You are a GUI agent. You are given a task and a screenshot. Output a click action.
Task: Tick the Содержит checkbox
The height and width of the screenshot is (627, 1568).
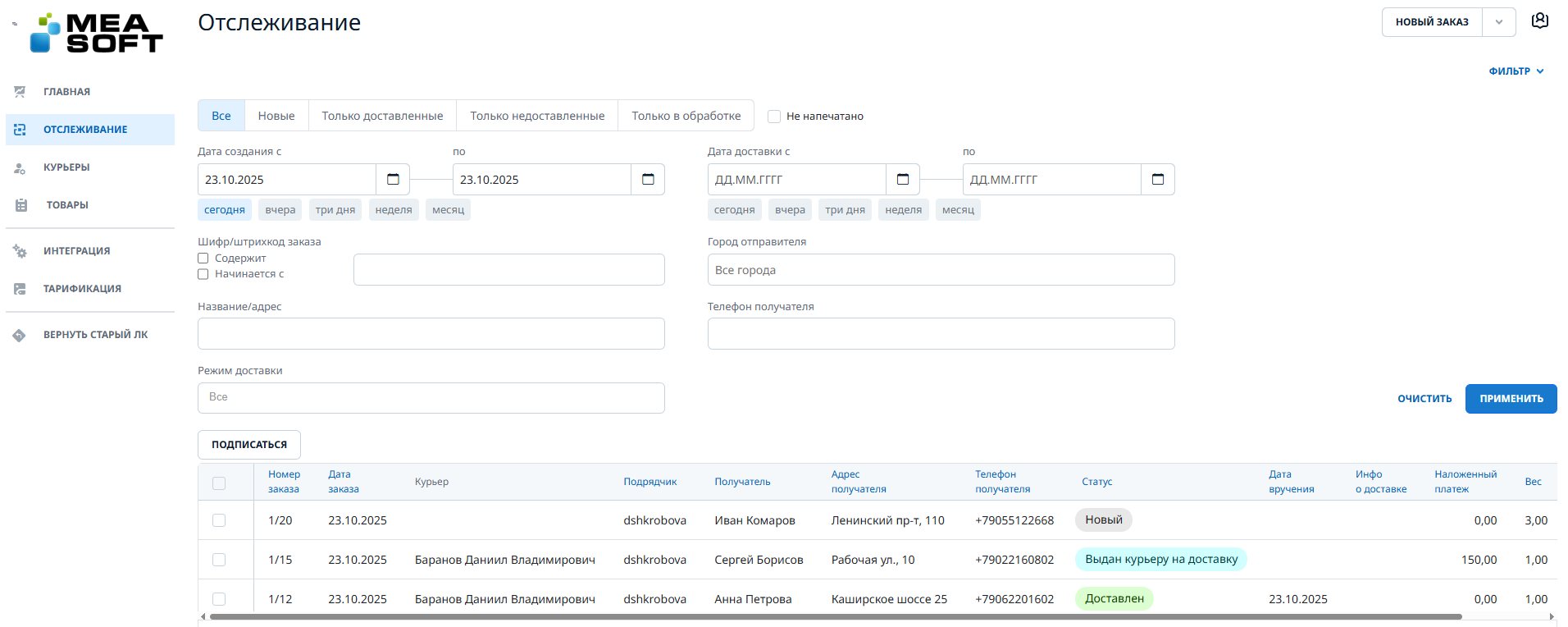click(x=203, y=259)
